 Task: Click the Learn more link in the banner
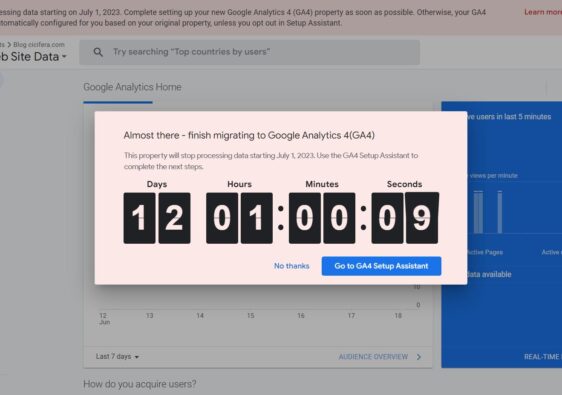pyautogui.click(x=543, y=12)
